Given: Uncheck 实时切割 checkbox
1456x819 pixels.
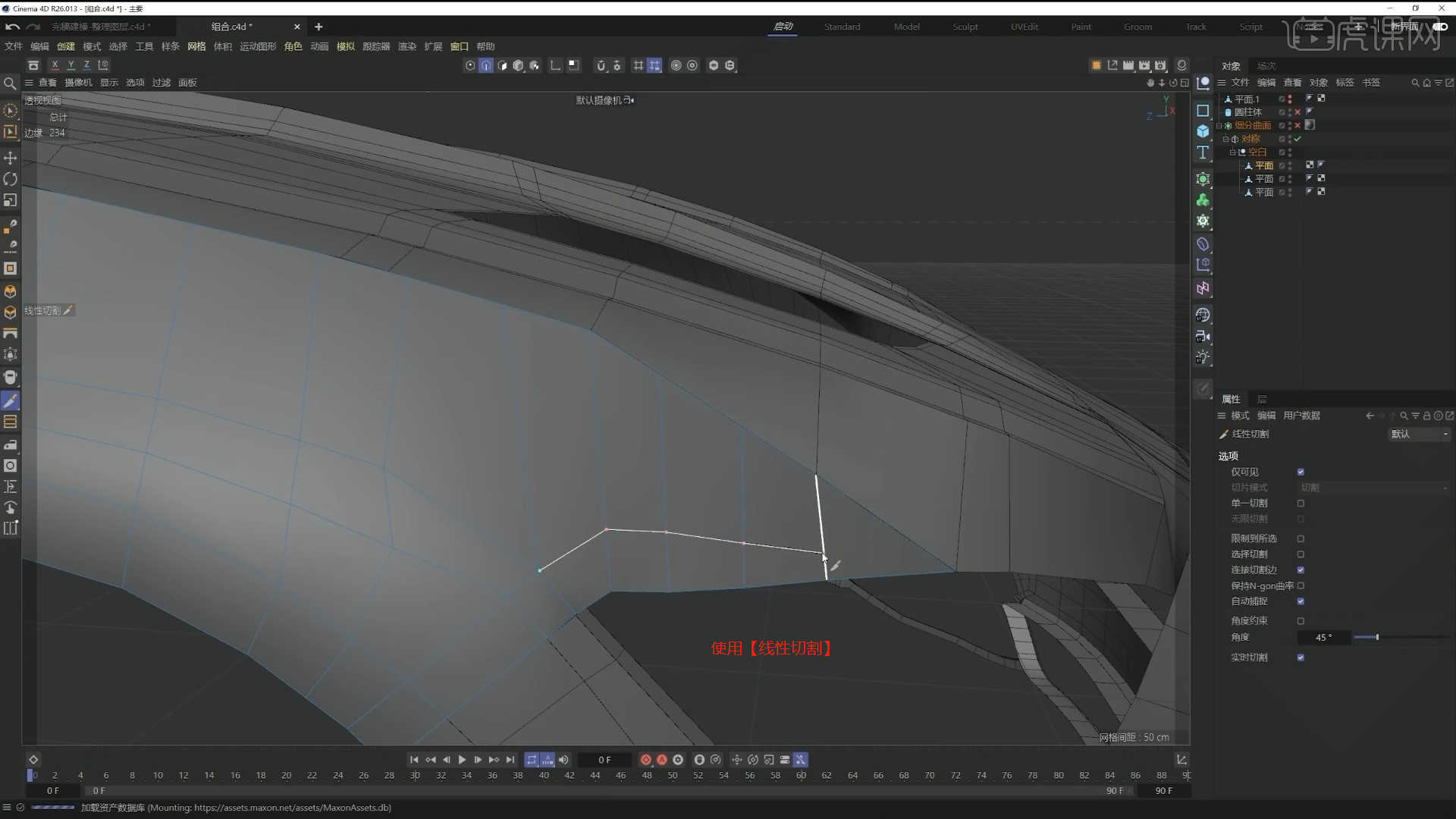Looking at the screenshot, I should click(x=1301, y=657).
